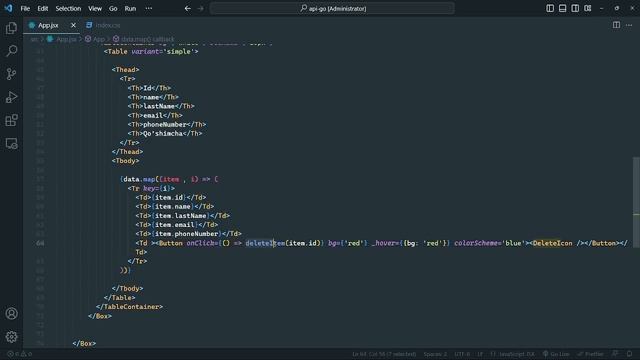Click the <Th>lastName</Th> line
The width and height of the screenshot is (640, 360).
pos(161,106)
